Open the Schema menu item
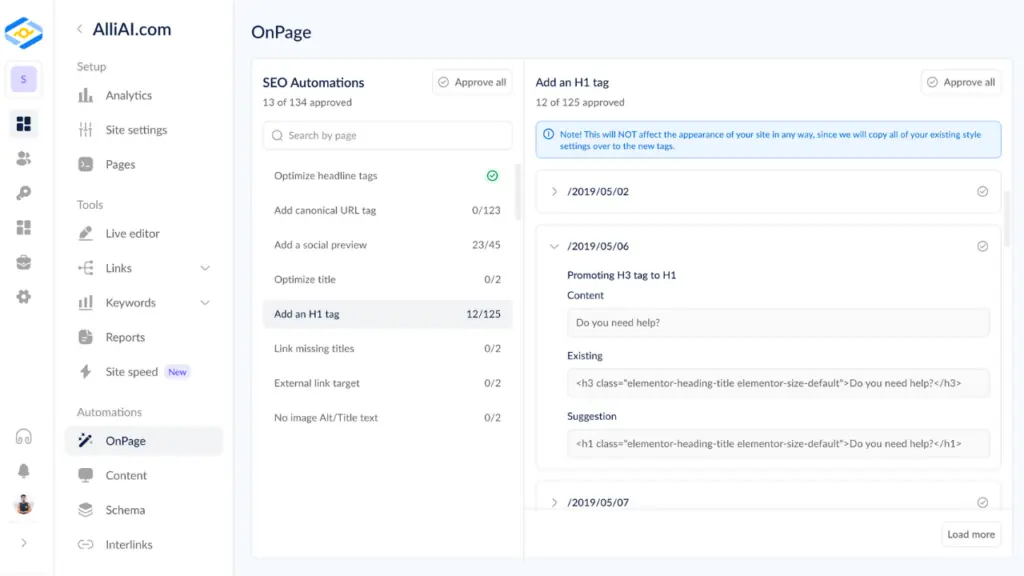 (125, 510)
